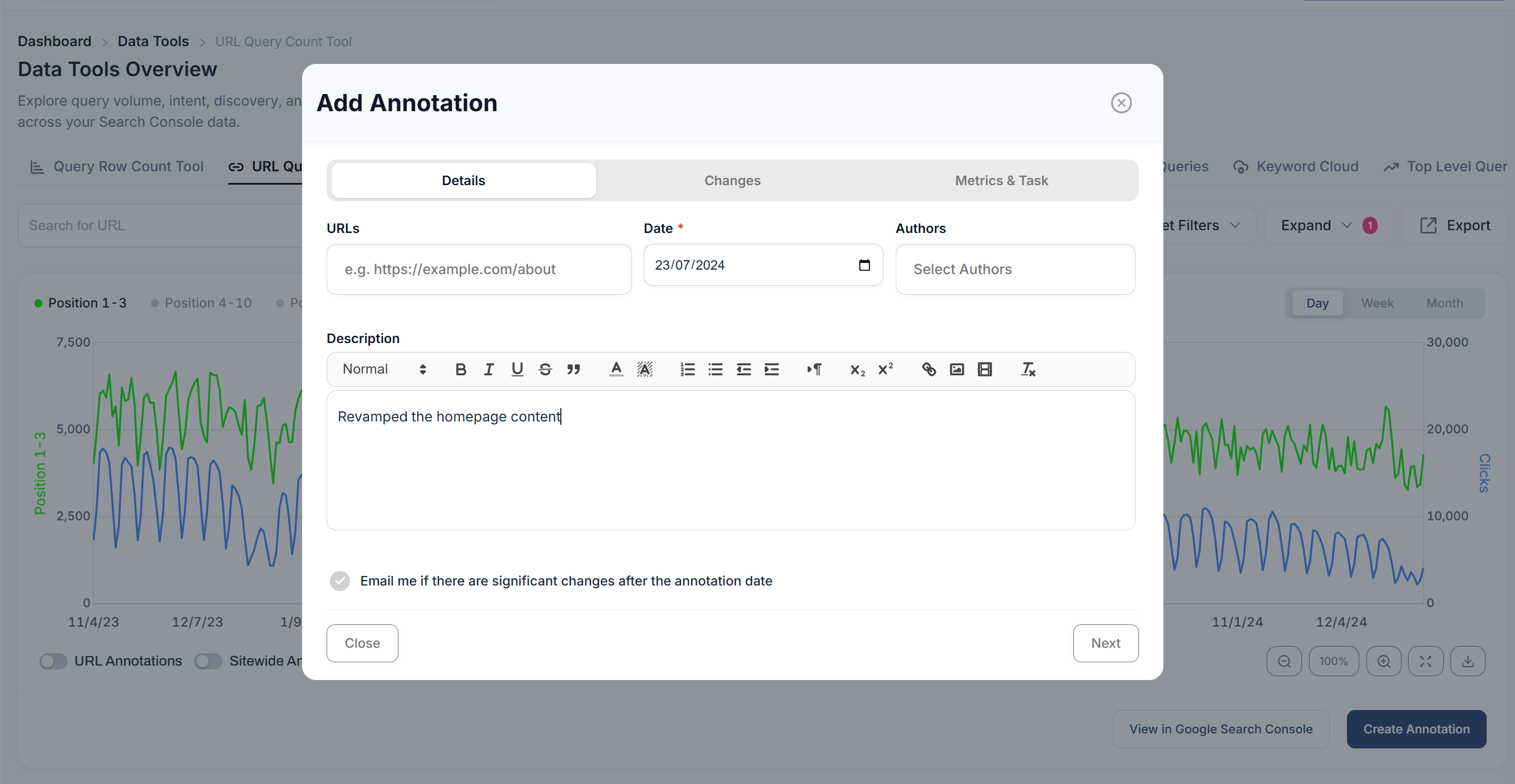Toggle the Sitewide Annotations switch
This screenshot has width=1515, height=784.
208,661
